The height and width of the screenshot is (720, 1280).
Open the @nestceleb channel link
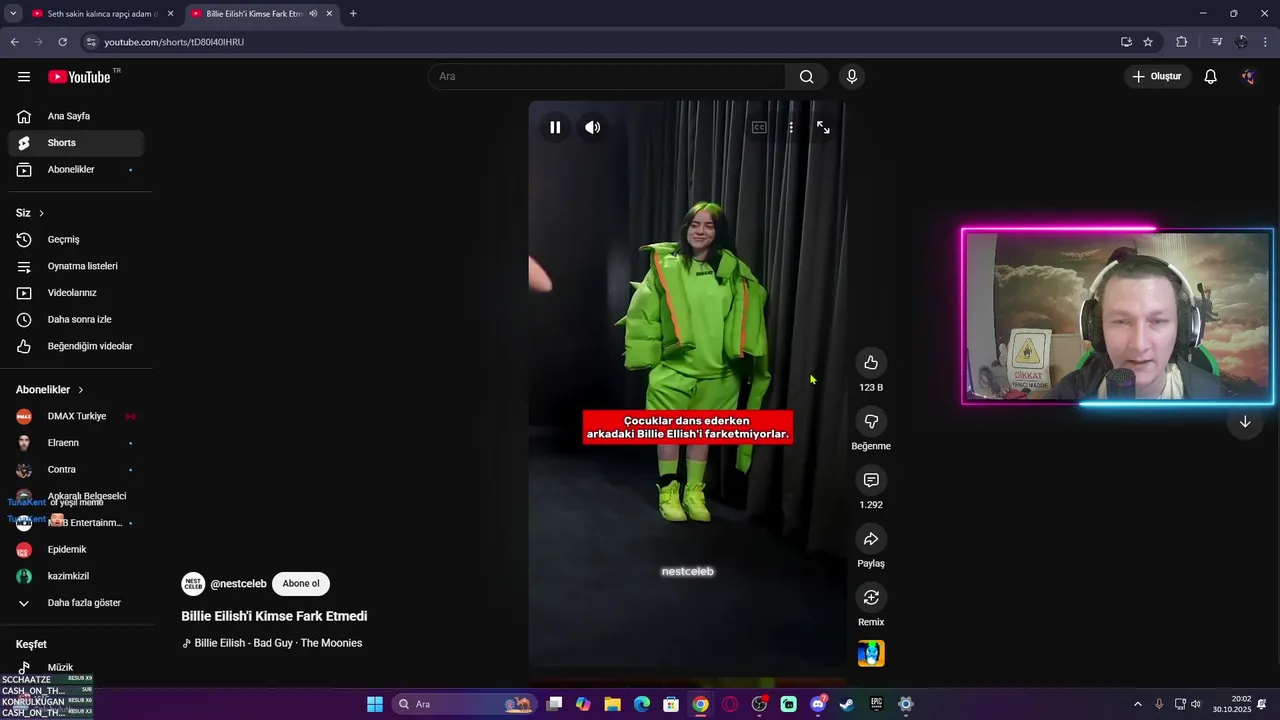point(238,584)
